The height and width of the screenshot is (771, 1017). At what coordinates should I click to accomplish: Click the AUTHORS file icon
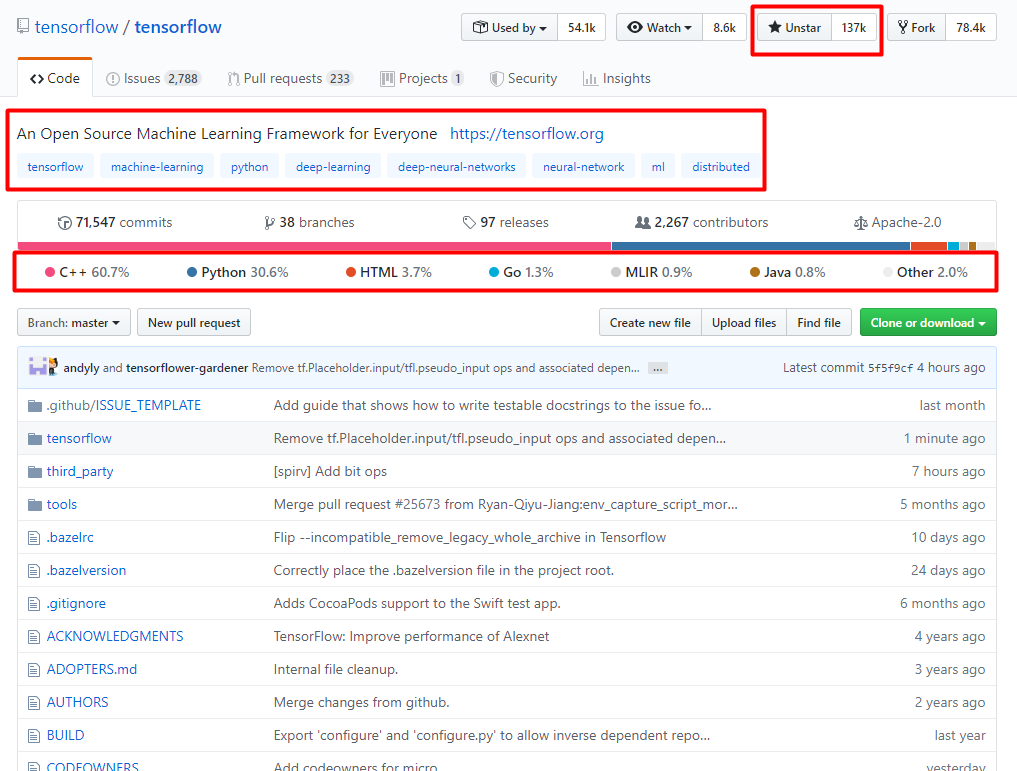[x=34, y=703]
